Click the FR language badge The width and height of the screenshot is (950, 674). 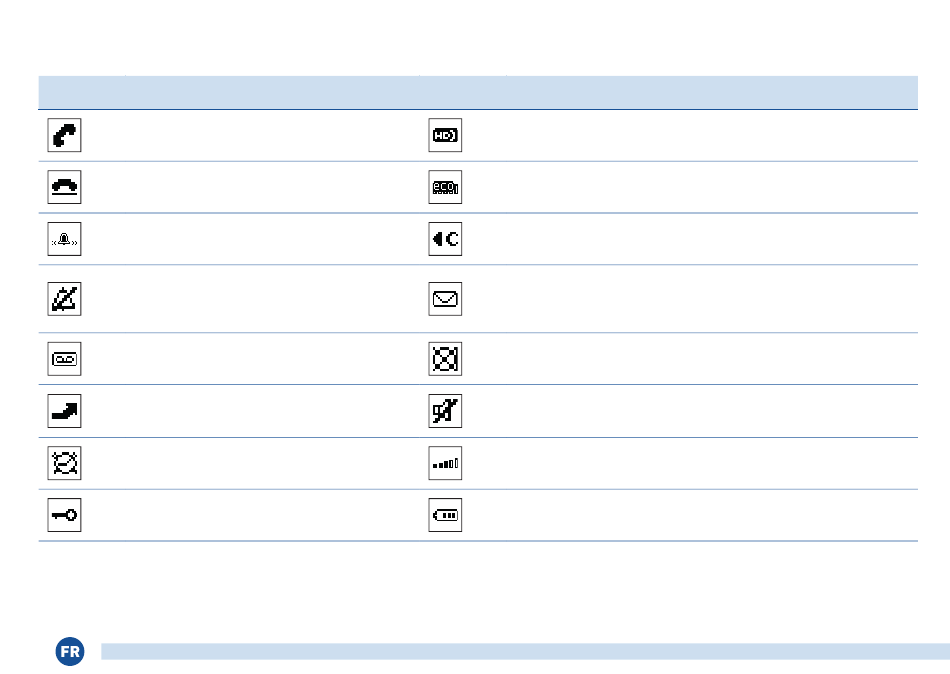click(70, 652)
